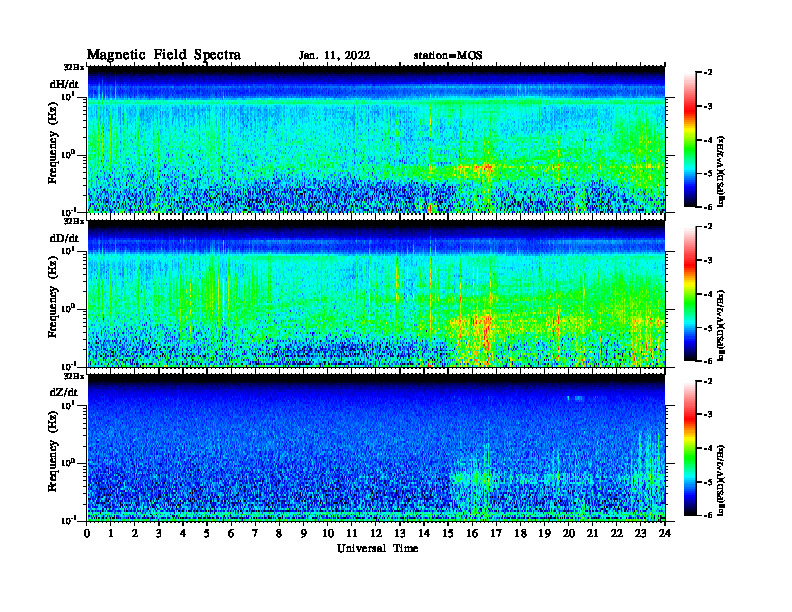Click the "18" hour tick label on time axis
This screenshot has width=792, height=612.
[x=520, y=533]
